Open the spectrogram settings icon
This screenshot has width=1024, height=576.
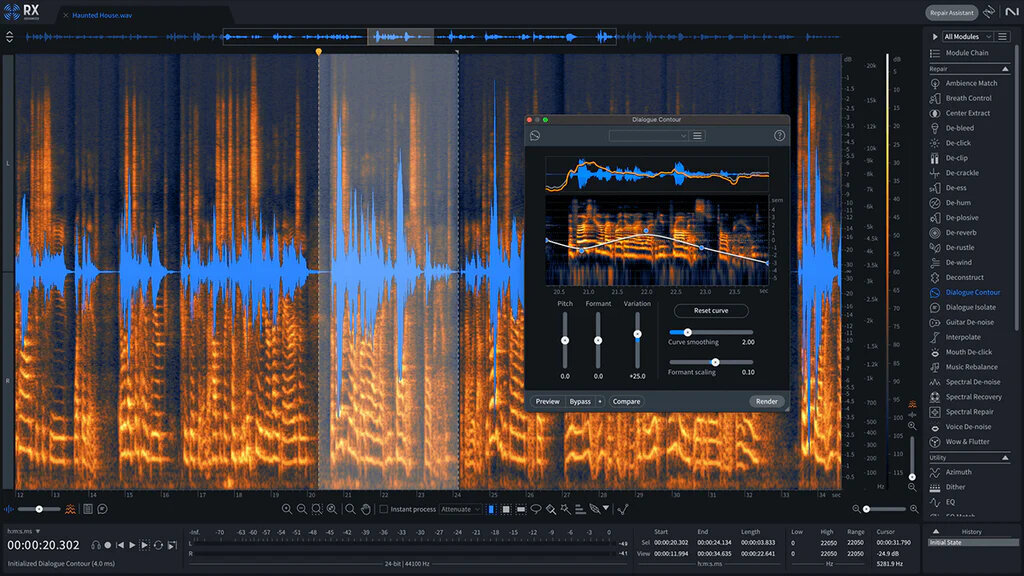70,509
